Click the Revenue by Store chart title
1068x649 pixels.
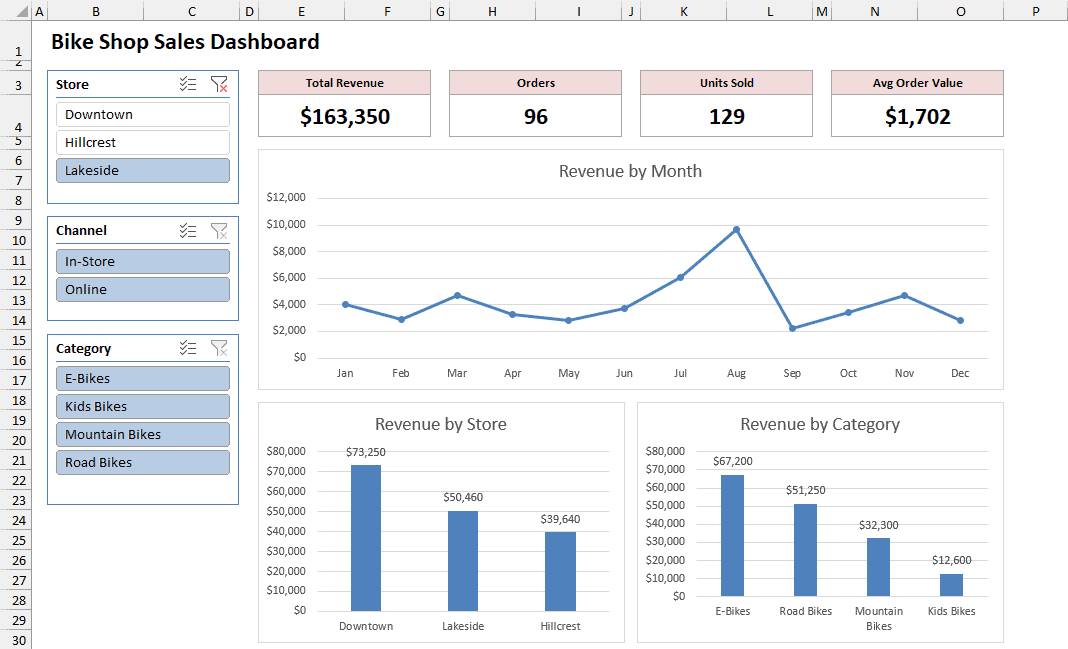point(441,424)
